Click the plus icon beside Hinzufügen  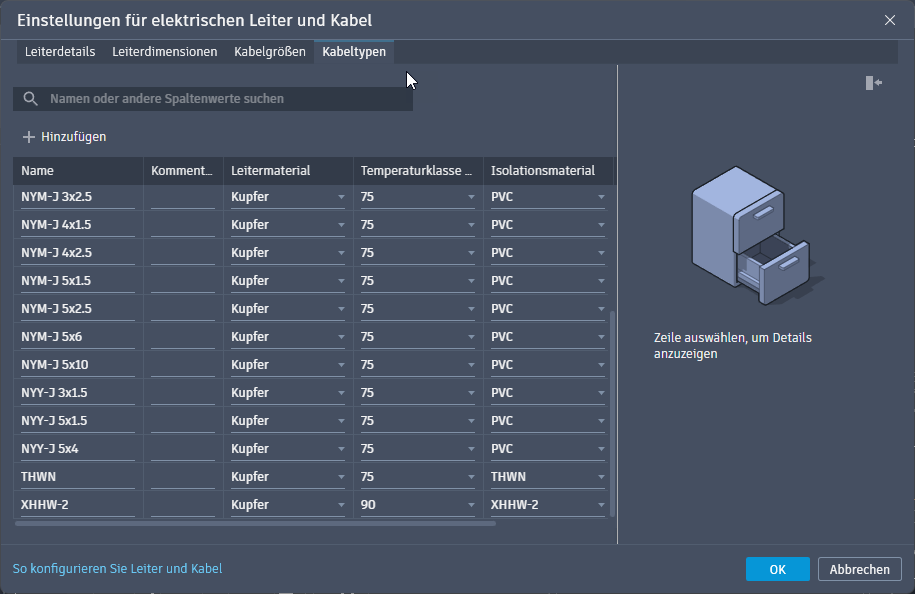[29, 137]
